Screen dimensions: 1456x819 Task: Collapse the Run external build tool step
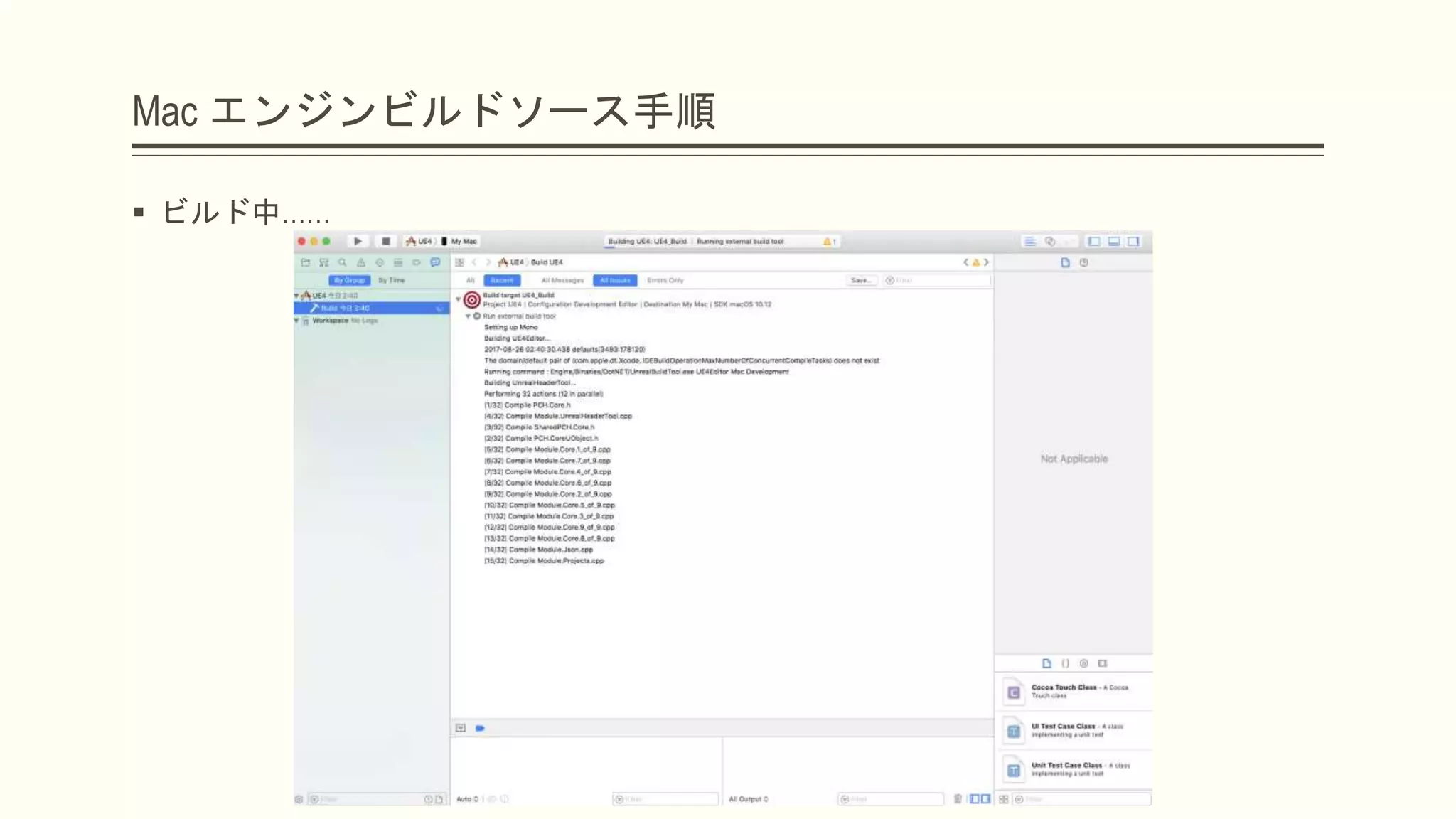(x=468, y=316)
